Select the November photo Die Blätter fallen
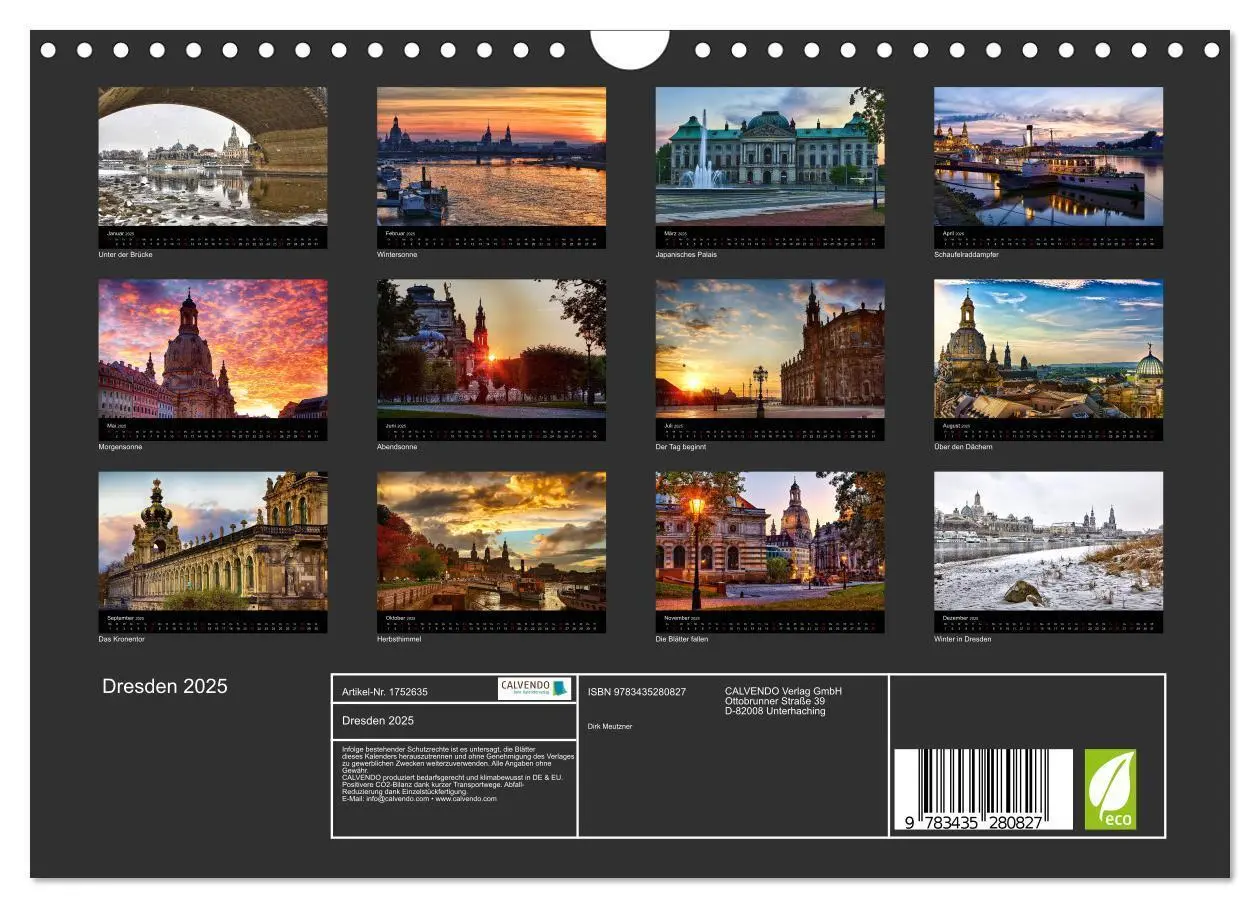 [770, 541]
